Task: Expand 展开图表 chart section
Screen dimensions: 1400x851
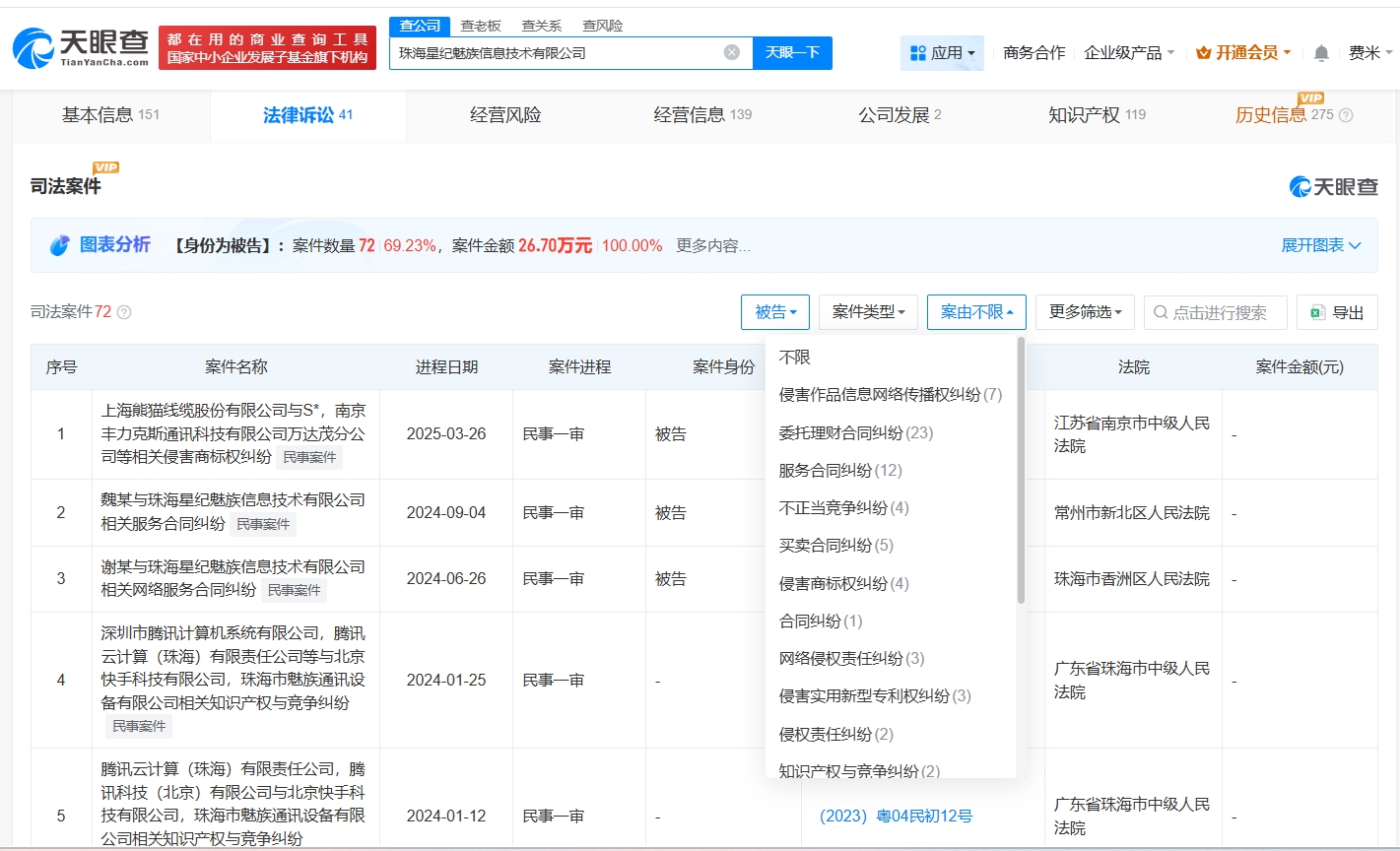Action: point(1320,245)
